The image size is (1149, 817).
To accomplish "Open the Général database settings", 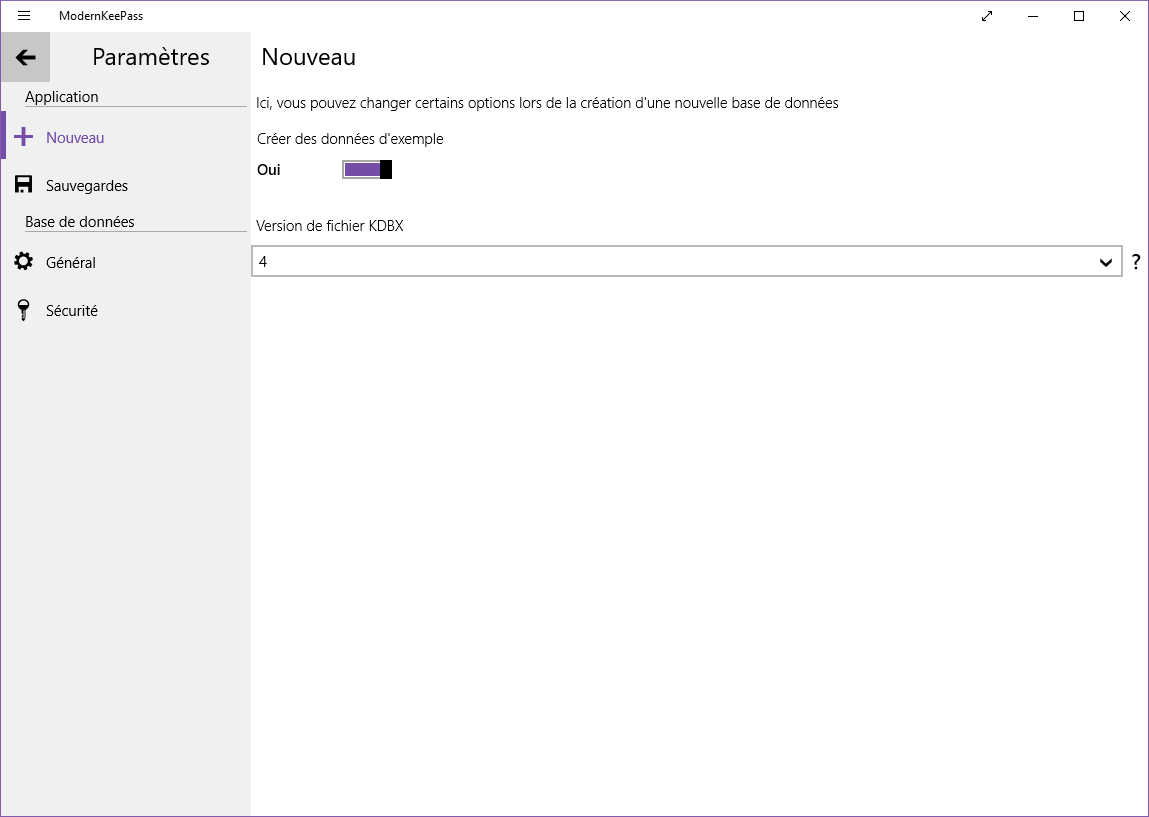I will point(71,263).
